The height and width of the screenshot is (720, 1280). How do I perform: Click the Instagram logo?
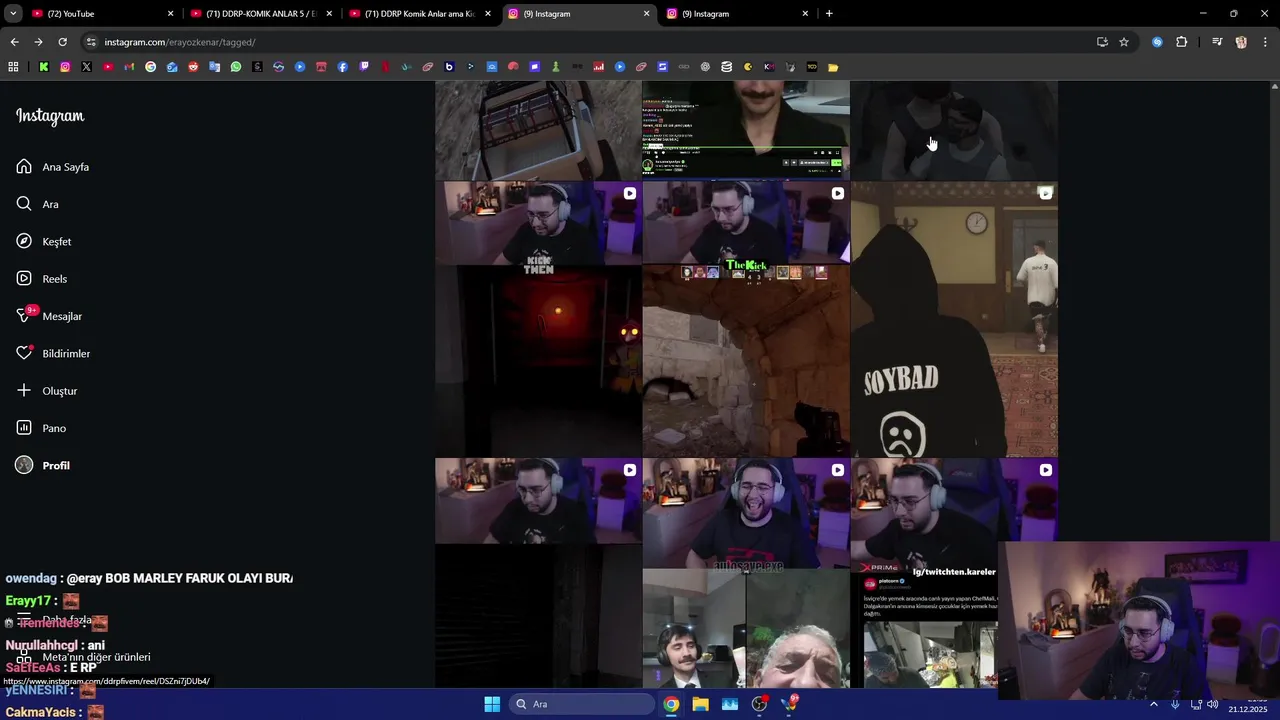tap(50, 116)
